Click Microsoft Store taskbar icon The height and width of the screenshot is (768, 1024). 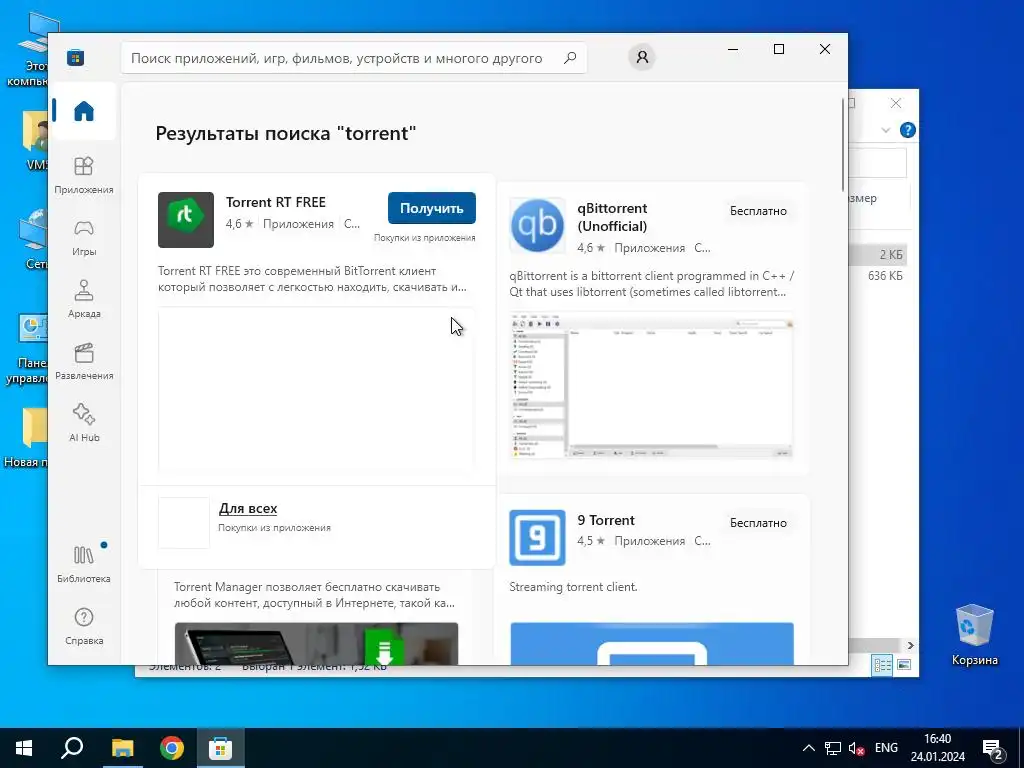(221, 748)
